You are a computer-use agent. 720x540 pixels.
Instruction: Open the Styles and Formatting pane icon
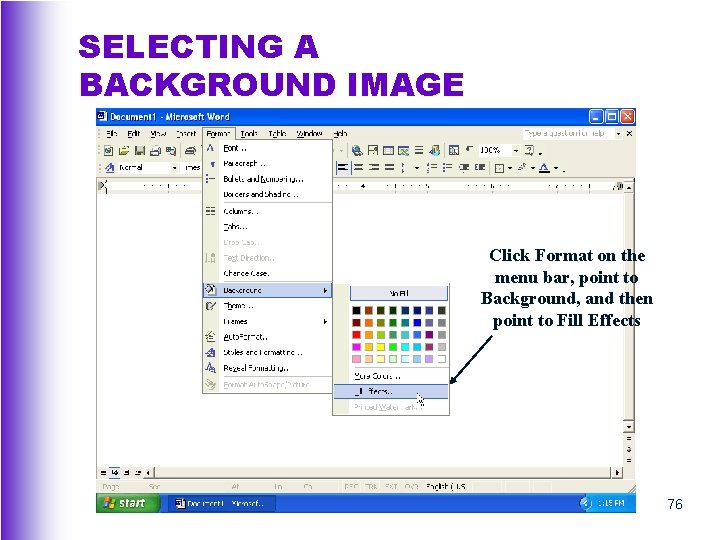pos(109,168)
